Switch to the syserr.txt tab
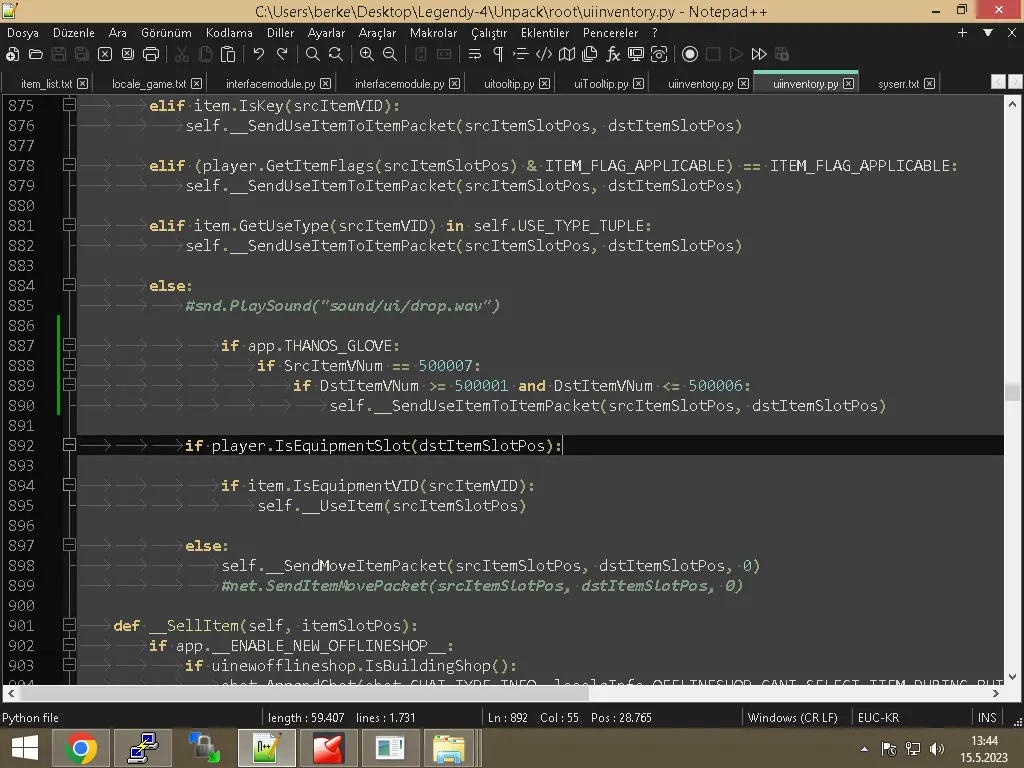Image resolution: width=1024 pixels, height=768 pixels. (x=897, y=84)
